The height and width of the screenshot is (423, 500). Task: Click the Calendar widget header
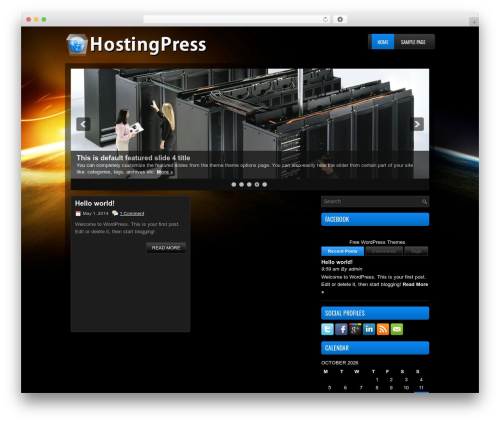tap(375, 348)
